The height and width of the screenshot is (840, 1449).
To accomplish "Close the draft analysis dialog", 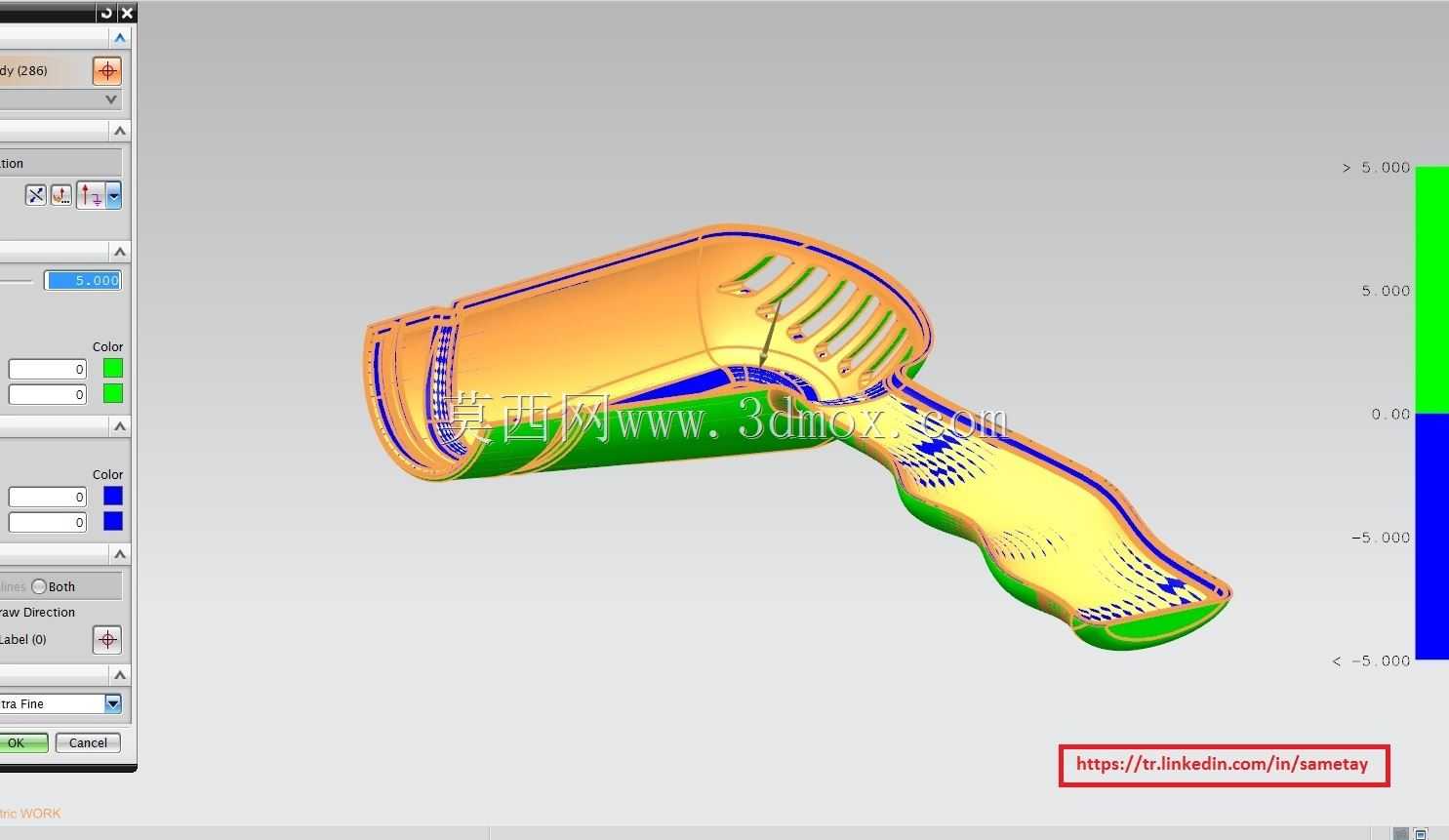I will coord(127,13).
